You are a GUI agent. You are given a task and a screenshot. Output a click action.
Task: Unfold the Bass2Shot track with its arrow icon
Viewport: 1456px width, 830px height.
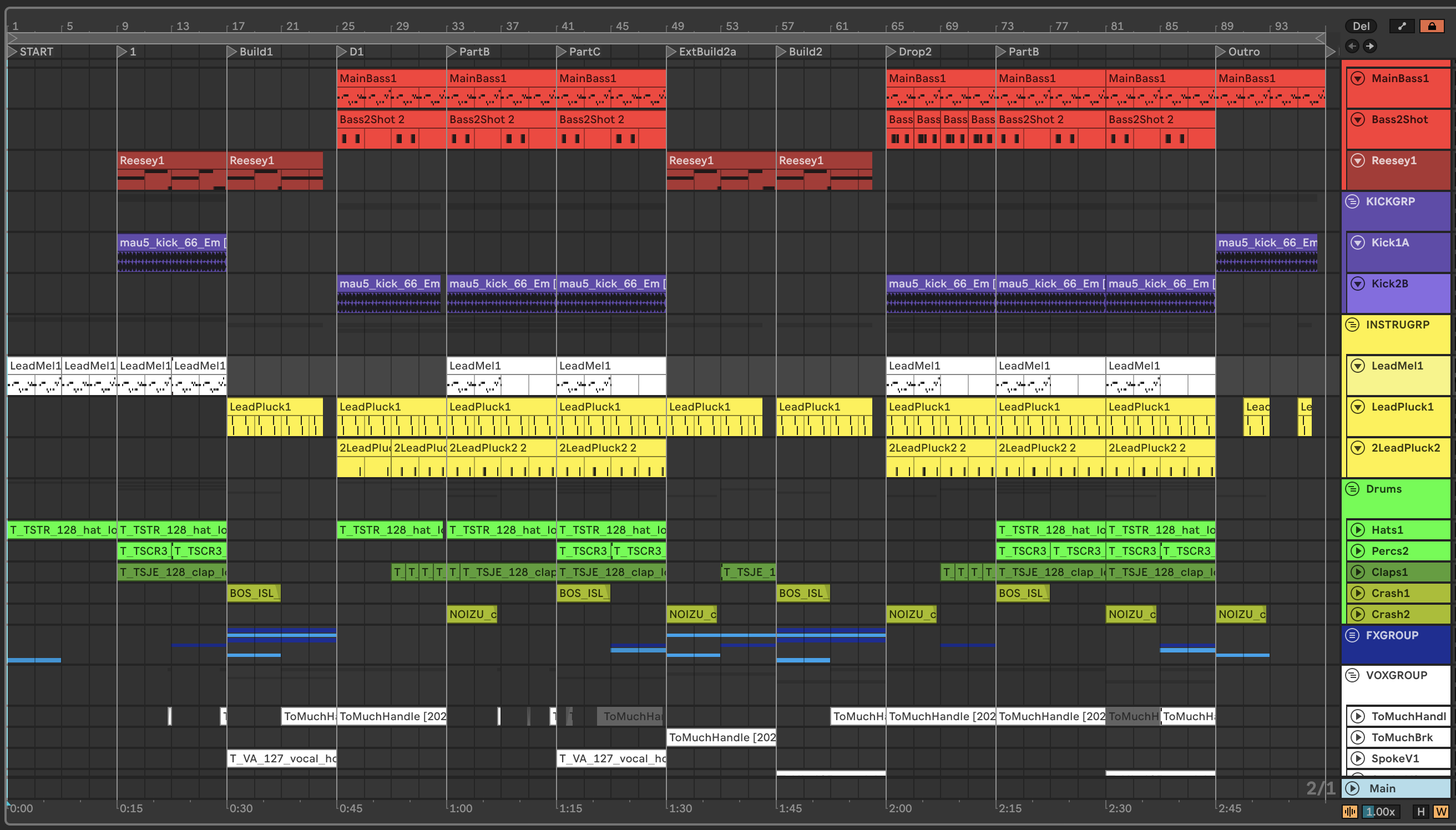1358,119
